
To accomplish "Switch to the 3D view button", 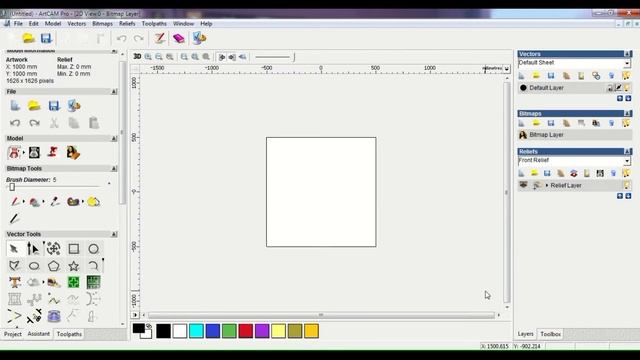I will click(137, 57).
